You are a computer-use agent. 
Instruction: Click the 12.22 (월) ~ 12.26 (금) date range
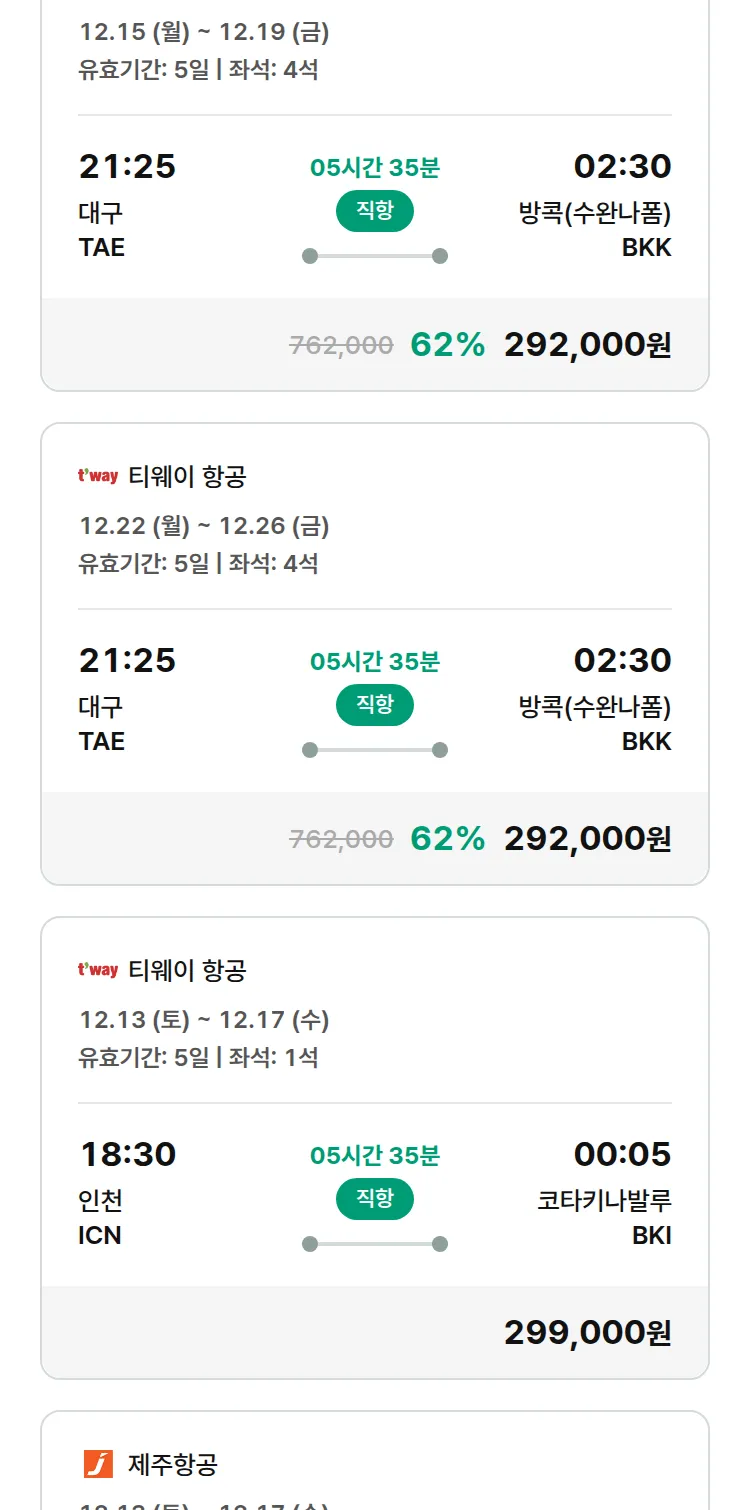click(x=204, y=526)
